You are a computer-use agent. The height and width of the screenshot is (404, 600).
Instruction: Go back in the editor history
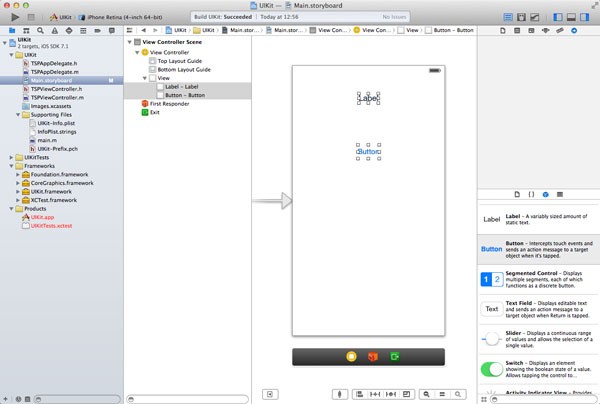pyautogui.click(x=143, y=30)
